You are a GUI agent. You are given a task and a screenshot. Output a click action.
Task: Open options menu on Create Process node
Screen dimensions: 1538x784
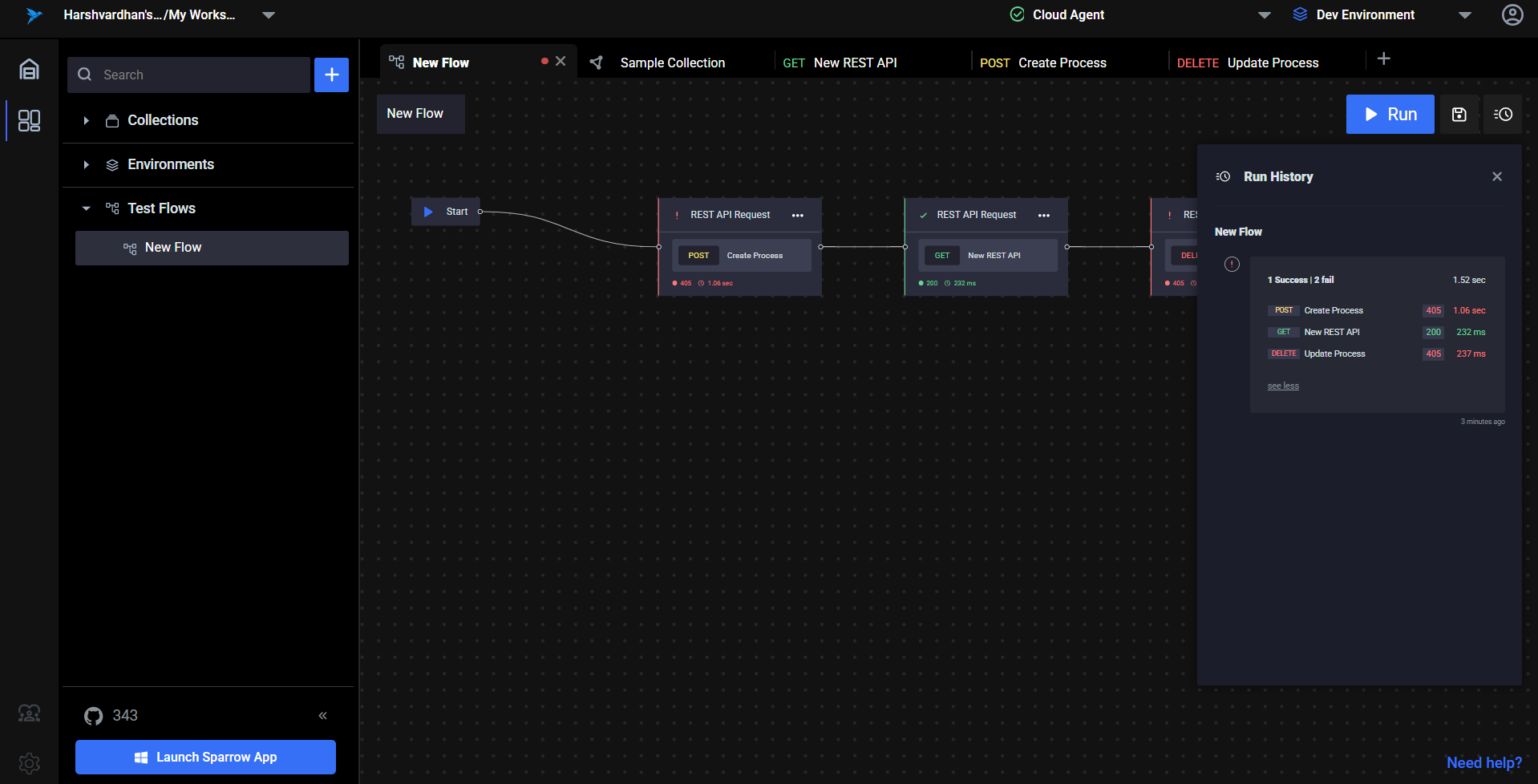click(798, 215)
